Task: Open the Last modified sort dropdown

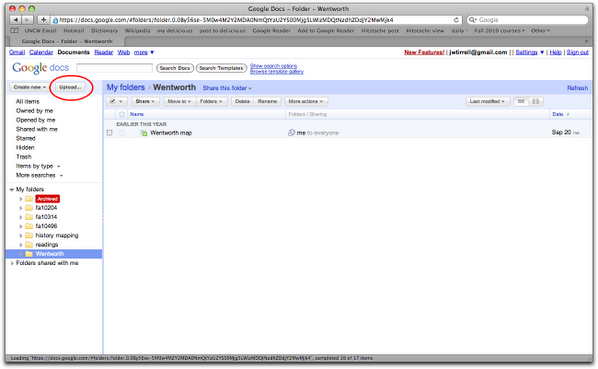Action: (x=487, y=101)
